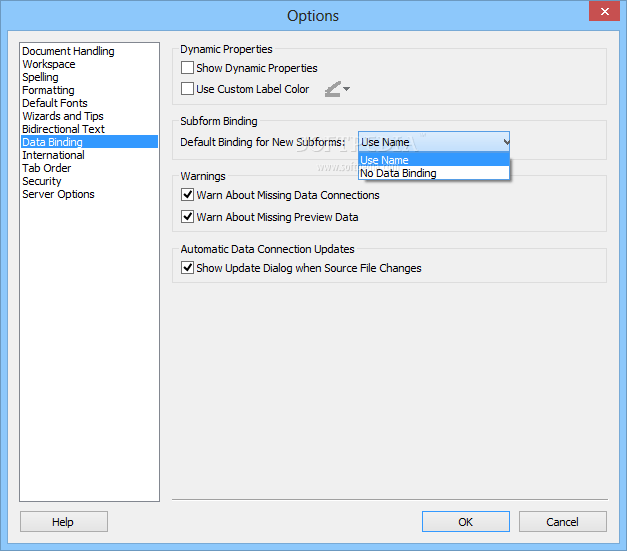The width and height of the screenshot is (627, 551).
Task: Go to Spelling options
Action: (x=89, y=77)
